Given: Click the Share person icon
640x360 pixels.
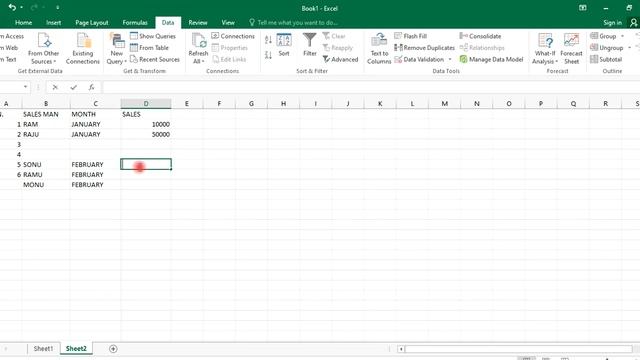Looking at the screenshot, I should tap(633, 23).
